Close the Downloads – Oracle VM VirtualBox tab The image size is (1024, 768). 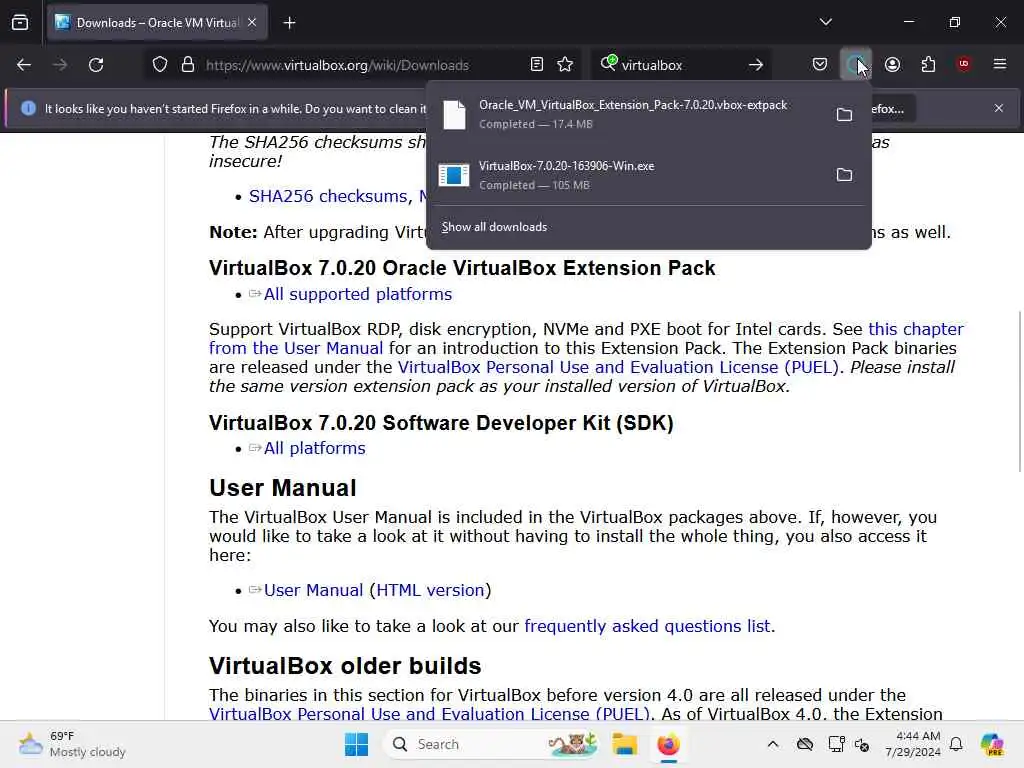pyautogui.click(x=252, y=22)
